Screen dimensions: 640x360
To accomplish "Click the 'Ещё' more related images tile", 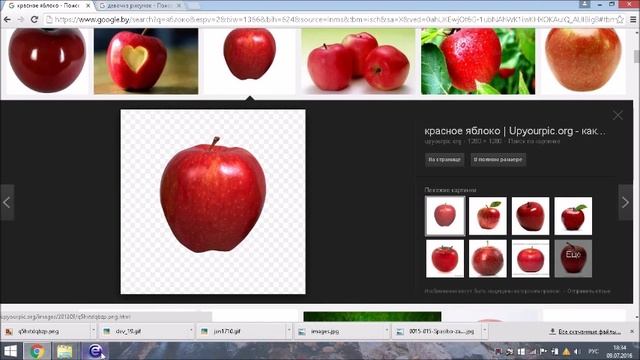I will (573, 259).
